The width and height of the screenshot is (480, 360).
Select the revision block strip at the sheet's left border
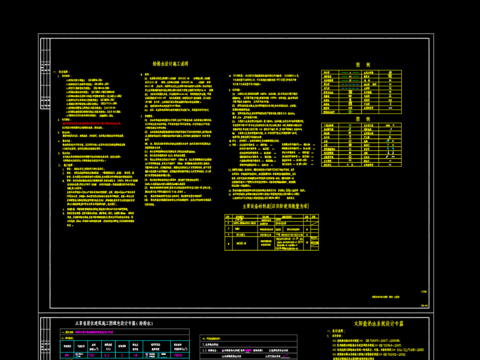click(45, 74)
